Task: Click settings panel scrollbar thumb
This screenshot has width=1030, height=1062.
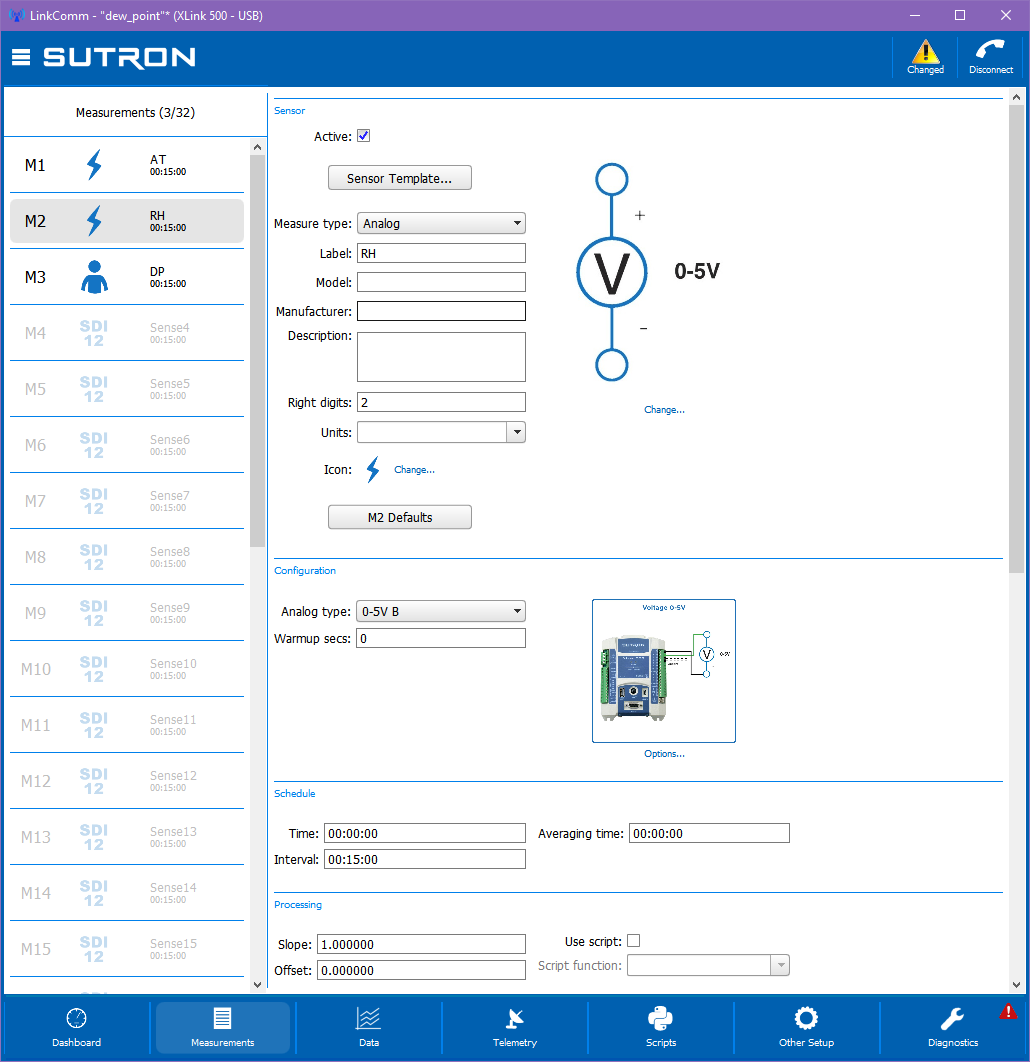Action: 1016,339
